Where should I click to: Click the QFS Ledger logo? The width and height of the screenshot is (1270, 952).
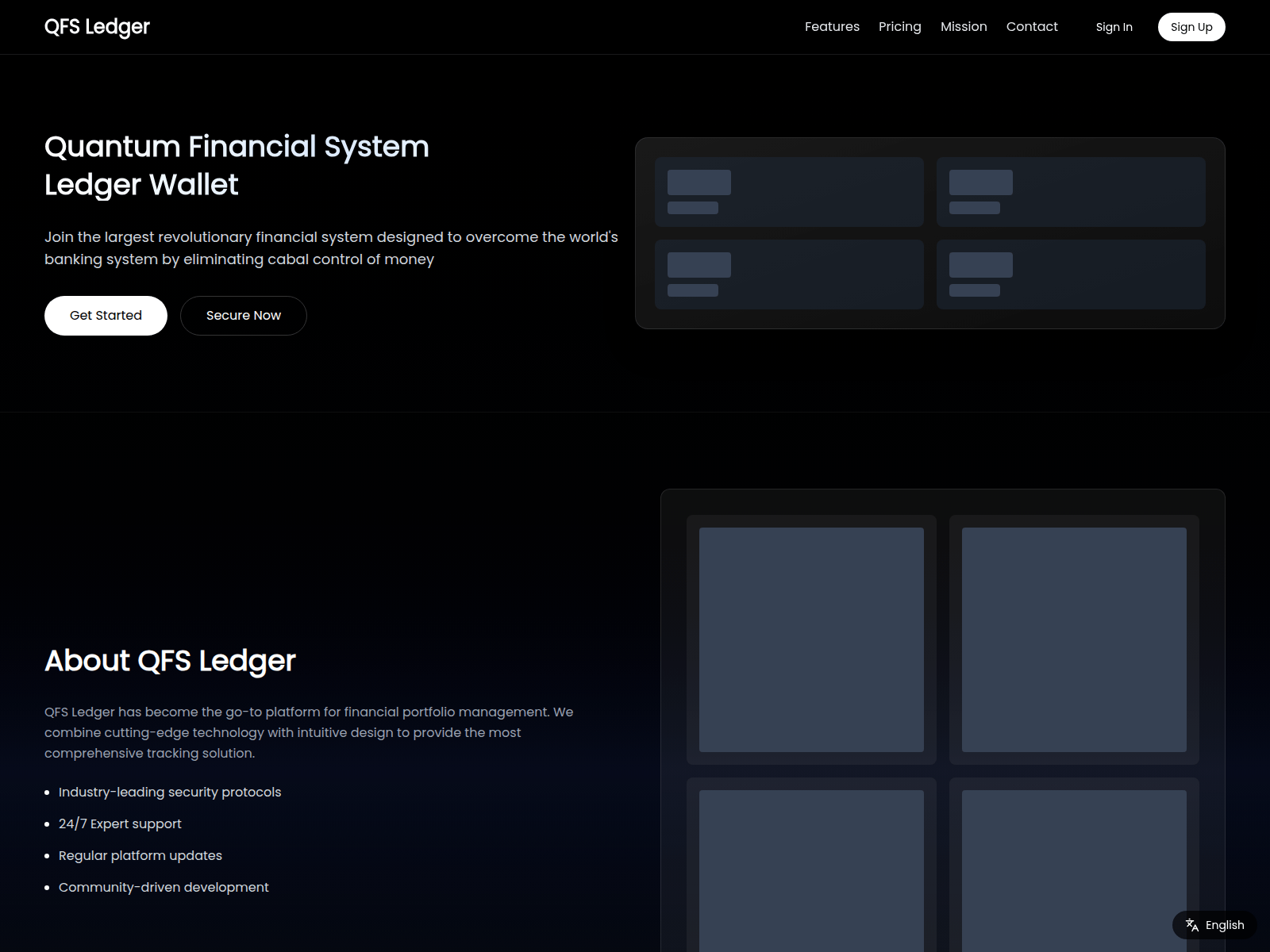pos(97,27)
